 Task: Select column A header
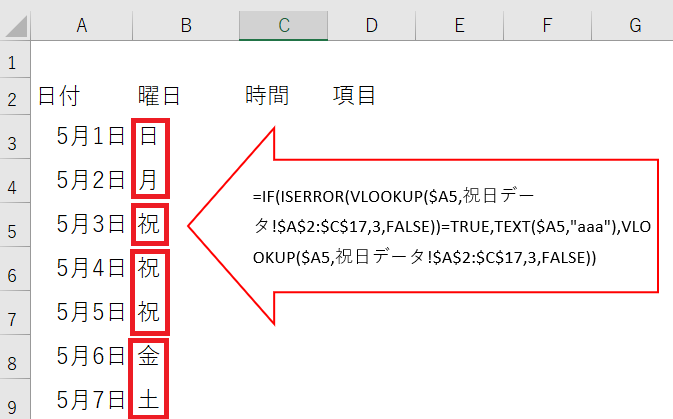point(82,25)
